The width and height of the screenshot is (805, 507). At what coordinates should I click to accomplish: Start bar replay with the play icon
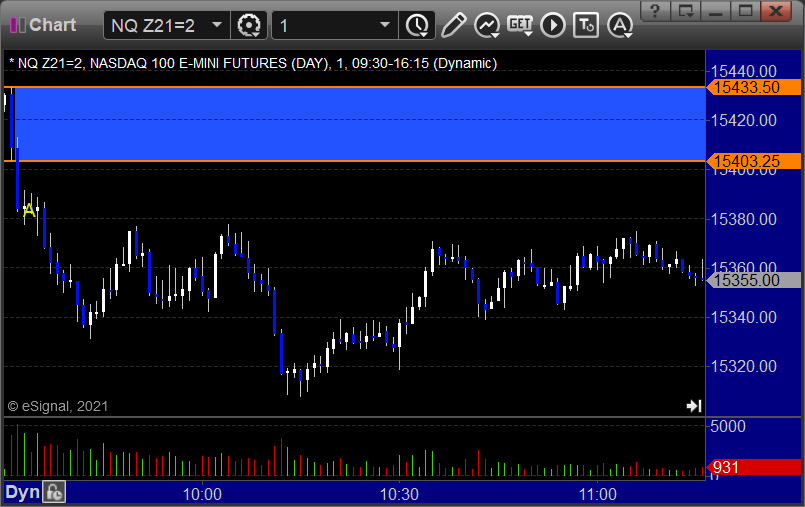point(553,25)
